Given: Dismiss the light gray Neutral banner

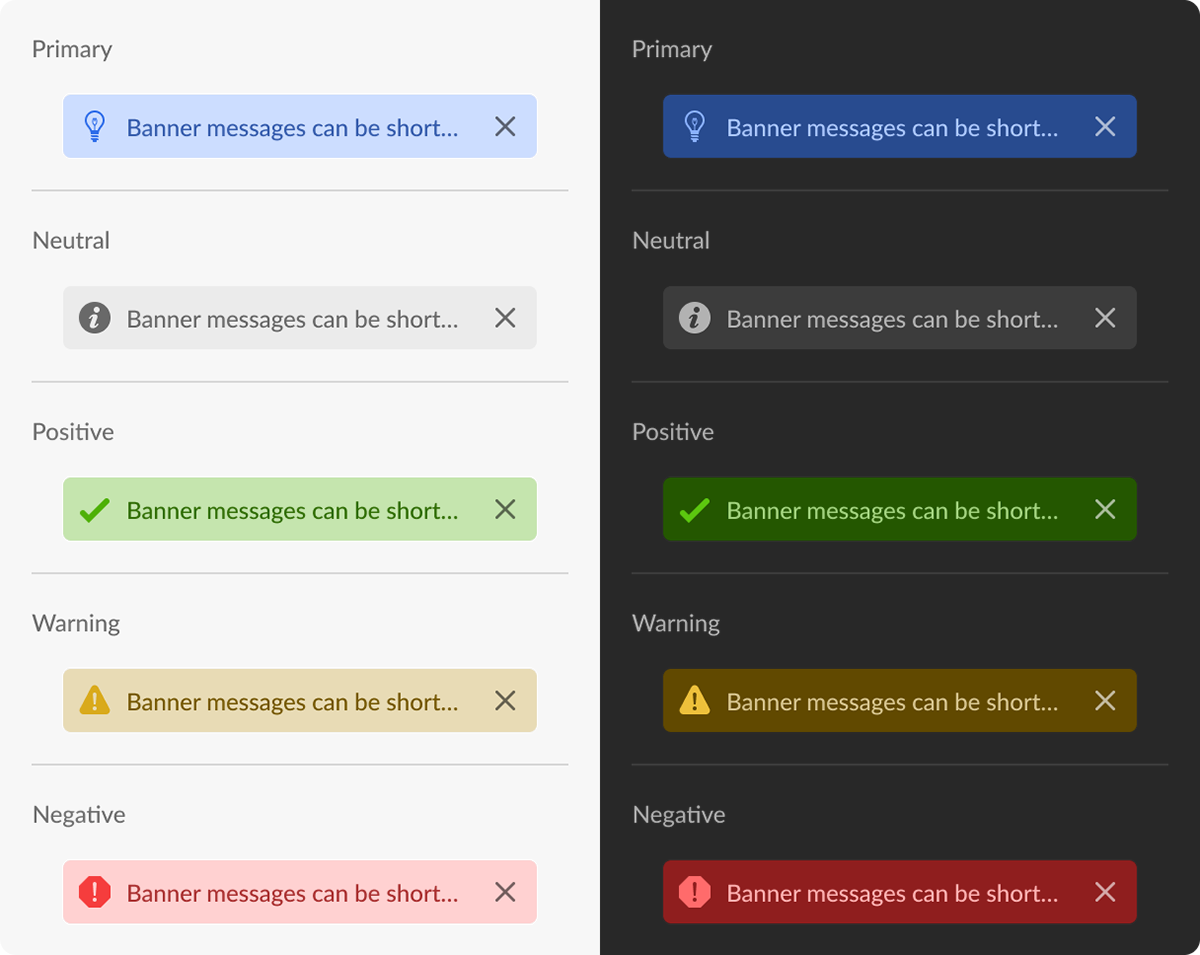Looking at the screenshot, I should (x=505, y=318).
